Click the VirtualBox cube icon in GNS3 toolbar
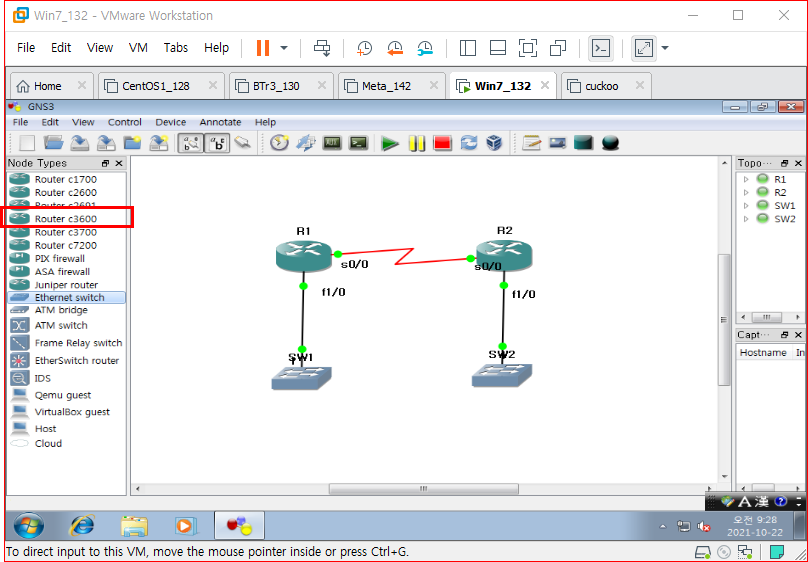Screen dimensions: 808x562 494,143
